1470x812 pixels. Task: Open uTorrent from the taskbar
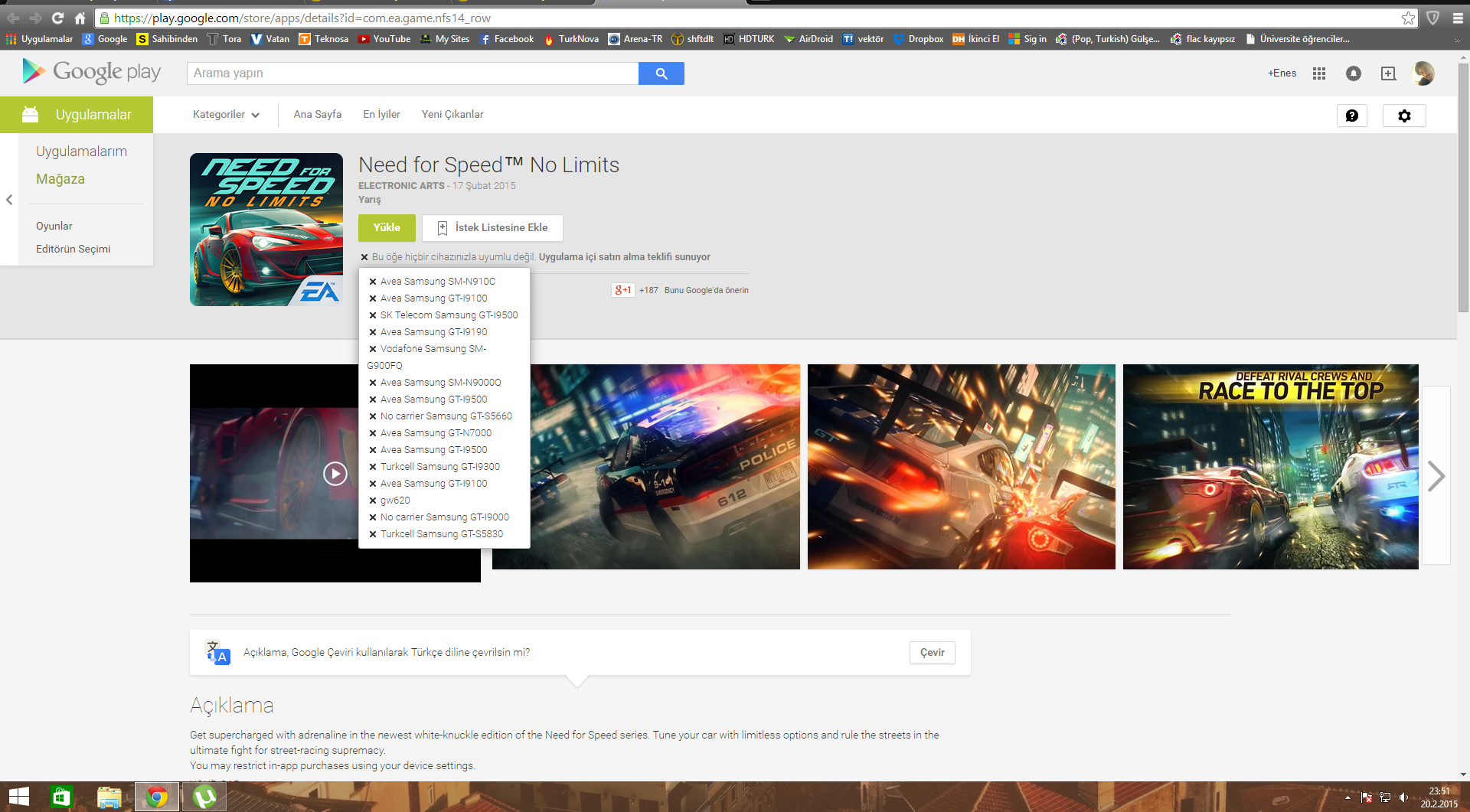(x=204, y=797)
